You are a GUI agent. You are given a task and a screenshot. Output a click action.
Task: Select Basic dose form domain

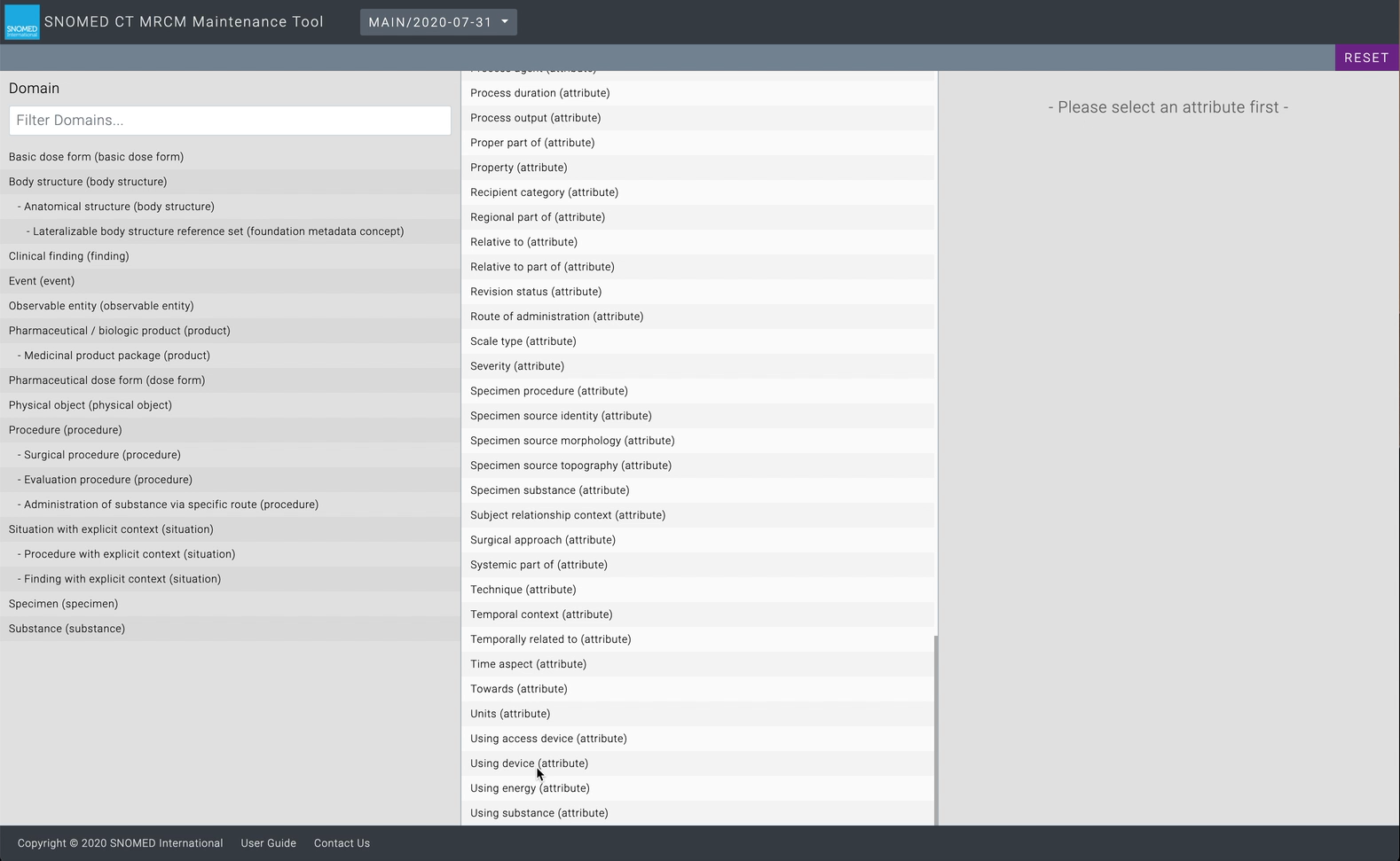click(x=230, y=157)
